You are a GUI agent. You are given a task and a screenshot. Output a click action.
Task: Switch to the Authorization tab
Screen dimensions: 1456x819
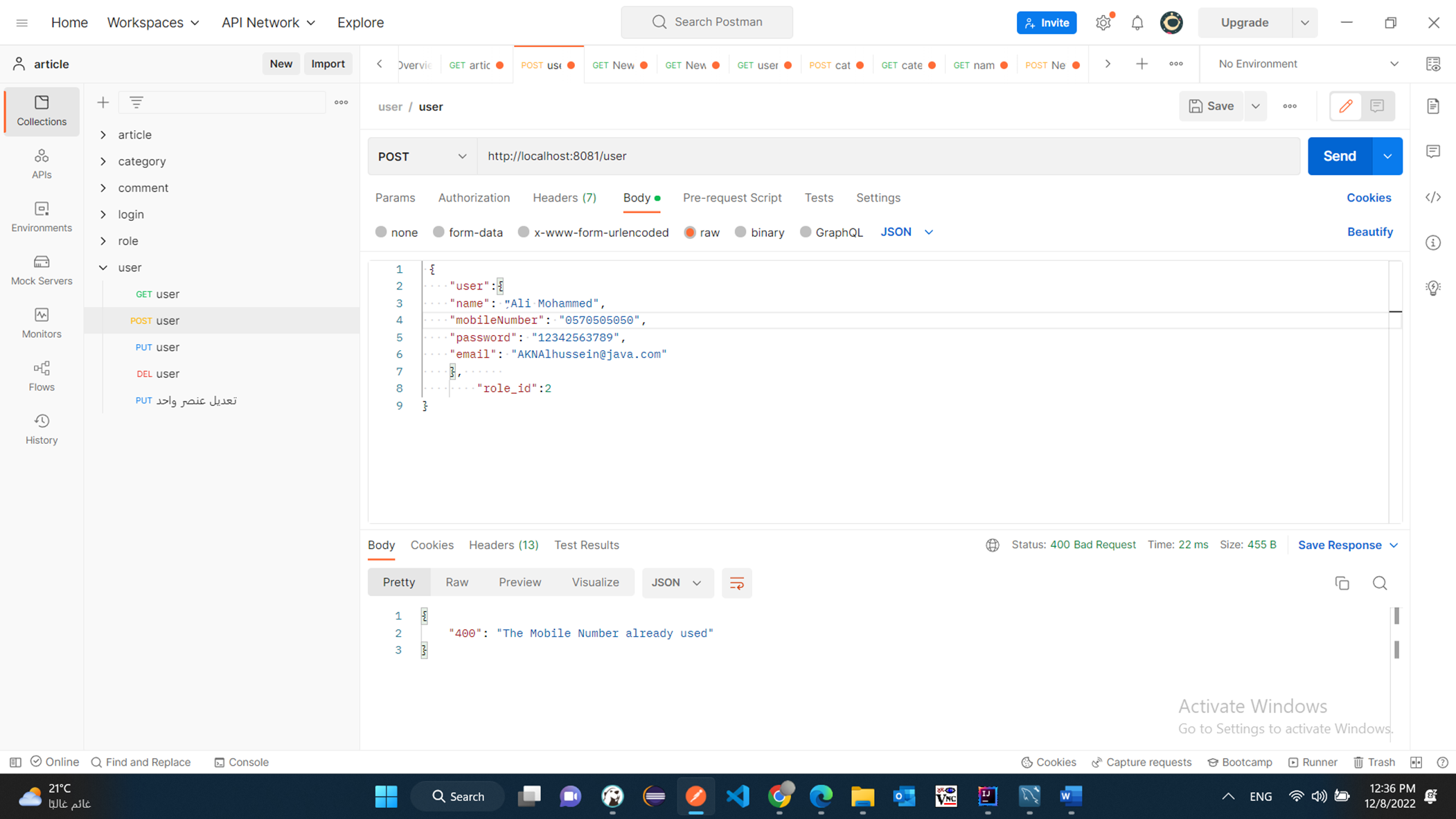tap(474, 198)
